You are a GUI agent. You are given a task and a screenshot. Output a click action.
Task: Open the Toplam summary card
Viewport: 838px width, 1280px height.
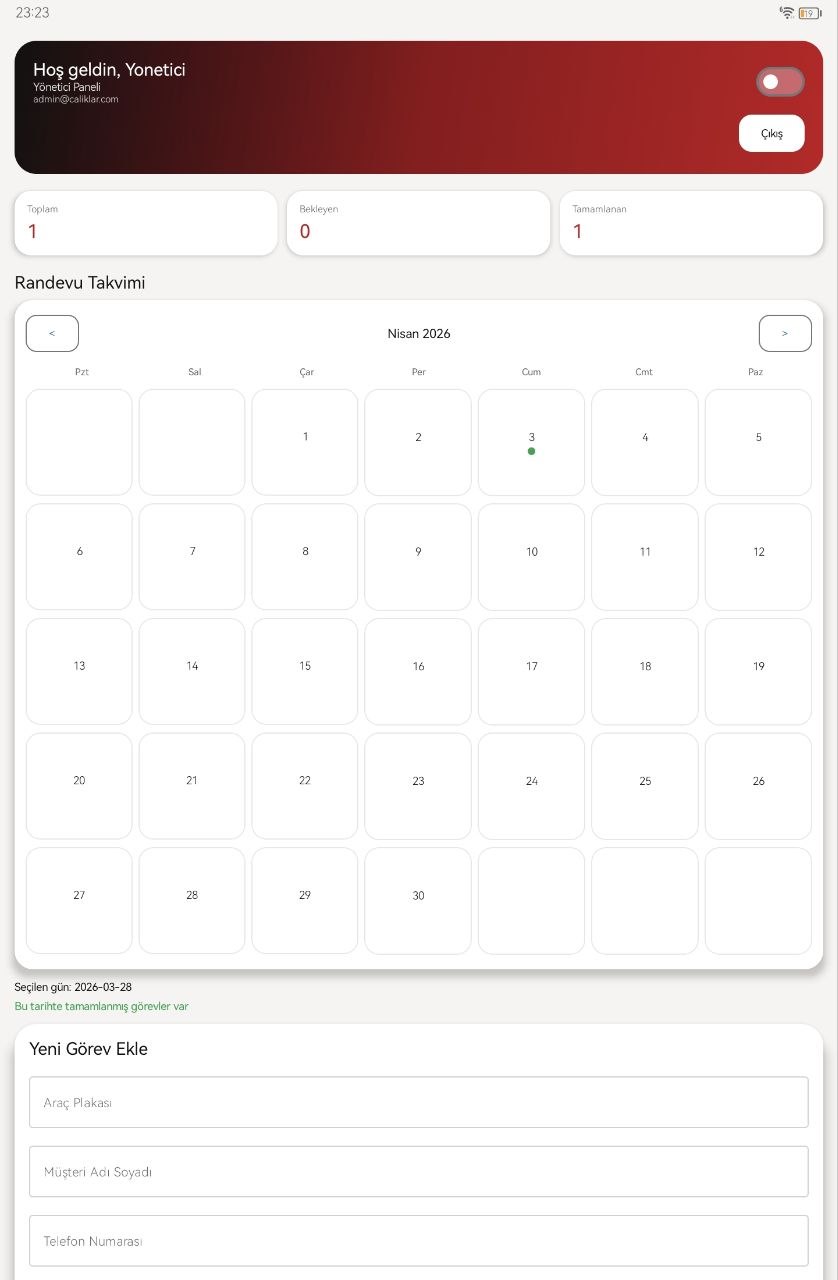tap(146, 223)
